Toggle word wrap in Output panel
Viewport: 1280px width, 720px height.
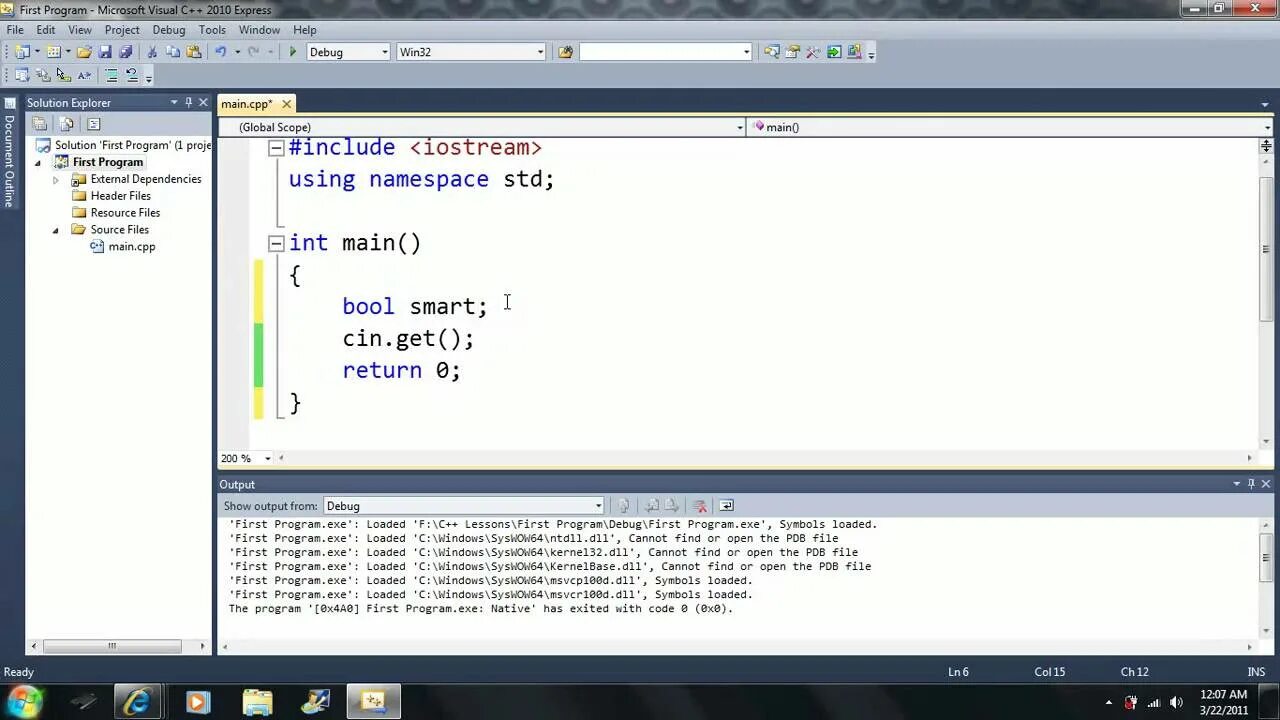point(726,506)
